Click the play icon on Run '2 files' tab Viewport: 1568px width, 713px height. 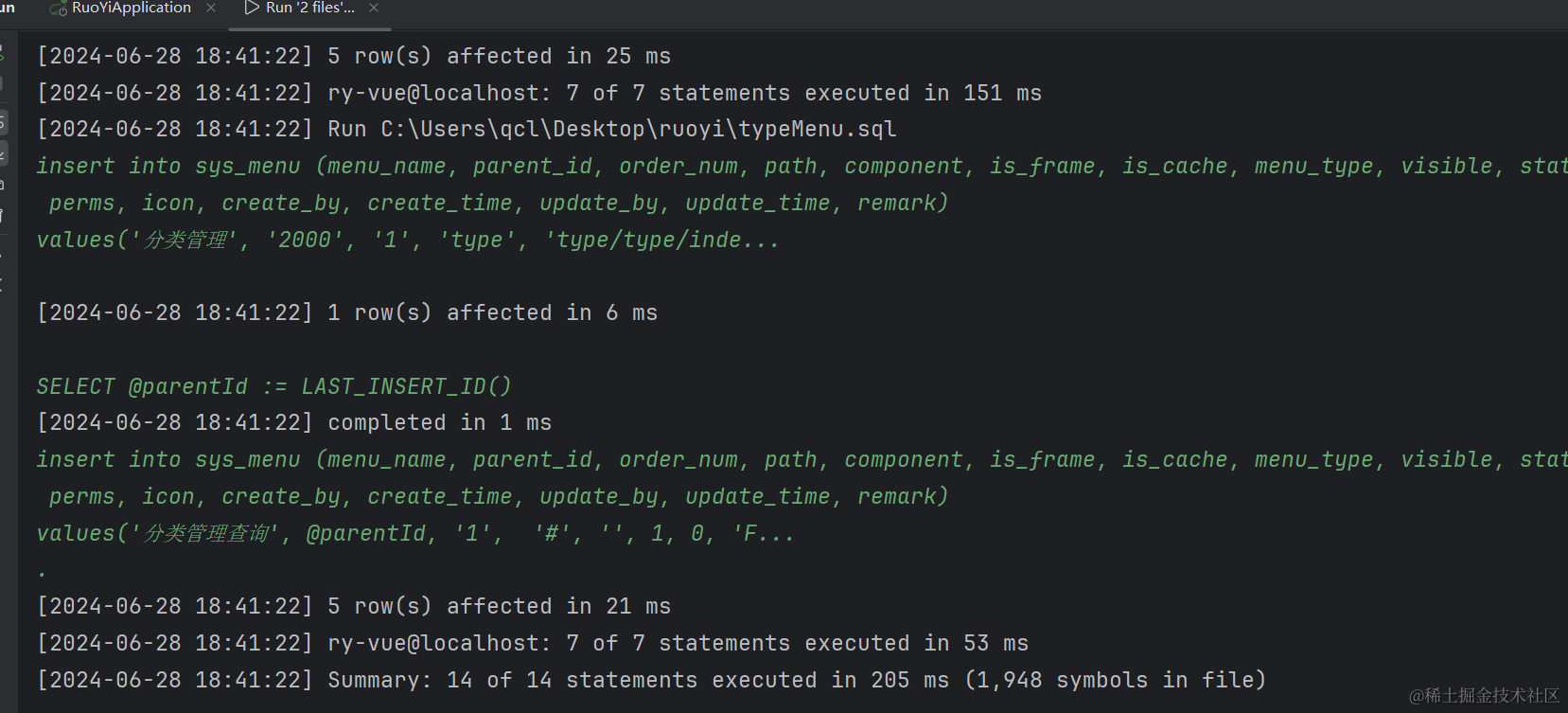click(x=252, y=9)
